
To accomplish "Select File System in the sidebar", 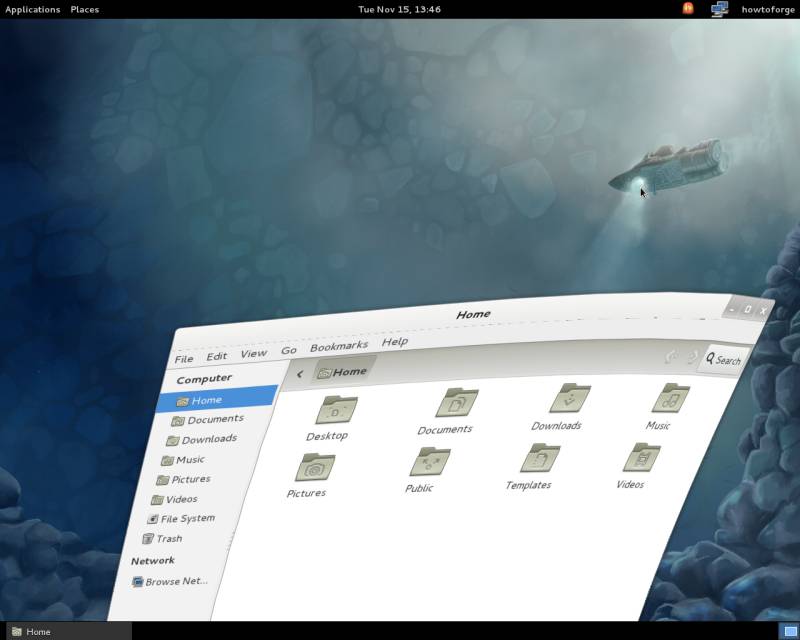I will click(x=186, y=518).
